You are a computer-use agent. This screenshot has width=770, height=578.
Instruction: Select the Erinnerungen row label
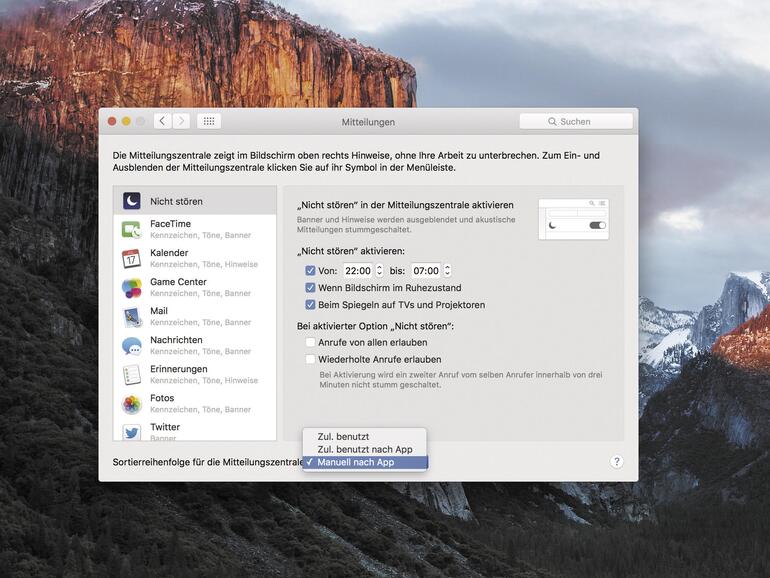pos(179,369)
